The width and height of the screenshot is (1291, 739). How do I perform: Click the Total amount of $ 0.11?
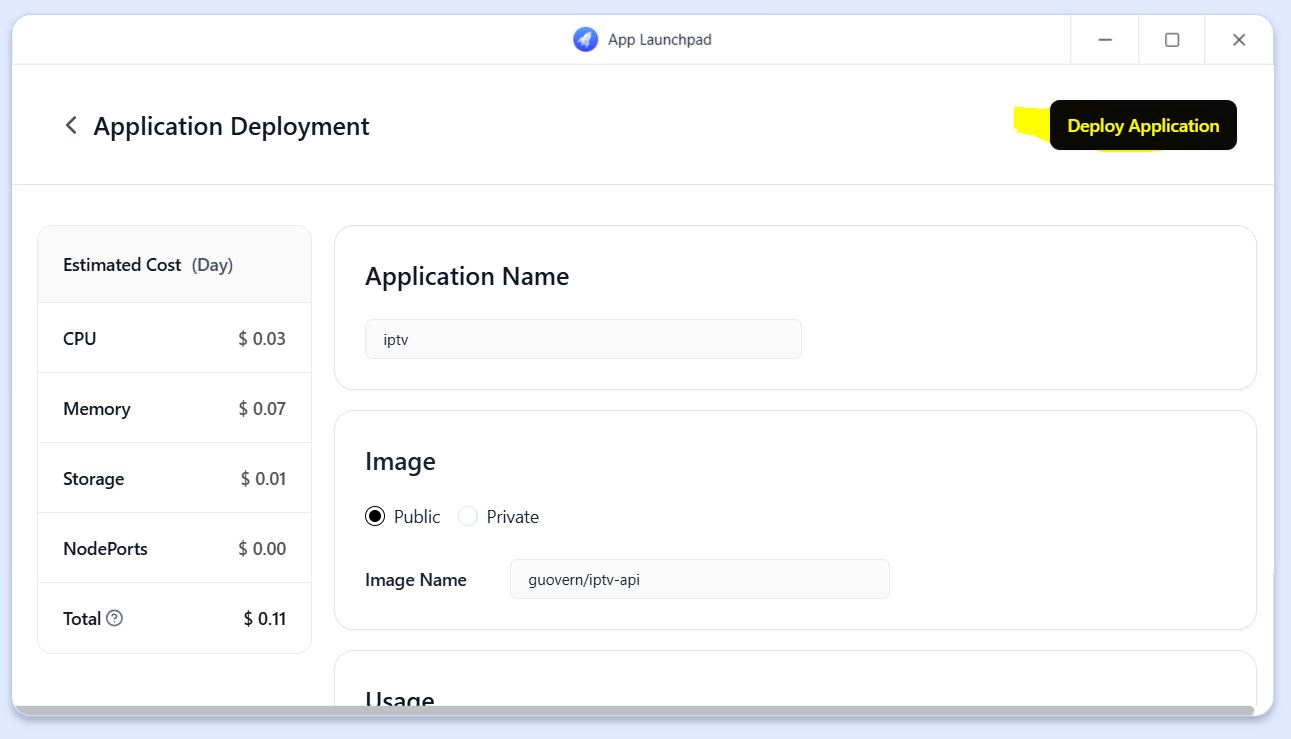point(264,619)
